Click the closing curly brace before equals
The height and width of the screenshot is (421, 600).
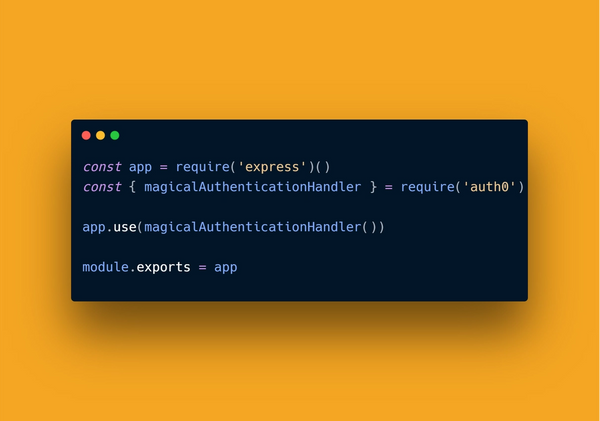373,187
